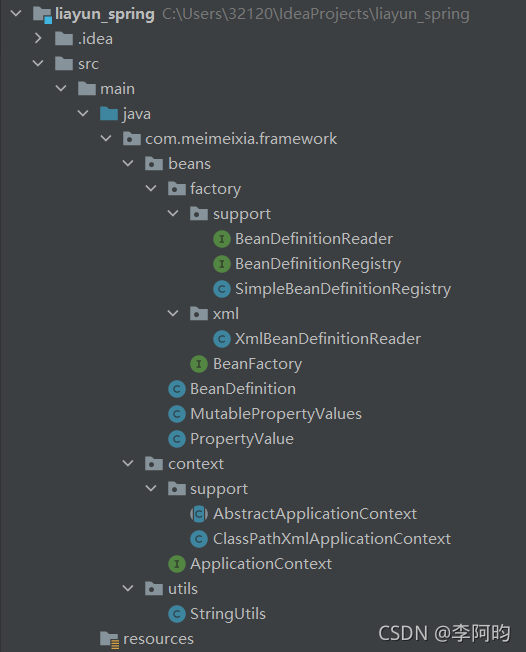
Task: Select the BeanDefinitionReader file name
Action: (x=314, y=239)
